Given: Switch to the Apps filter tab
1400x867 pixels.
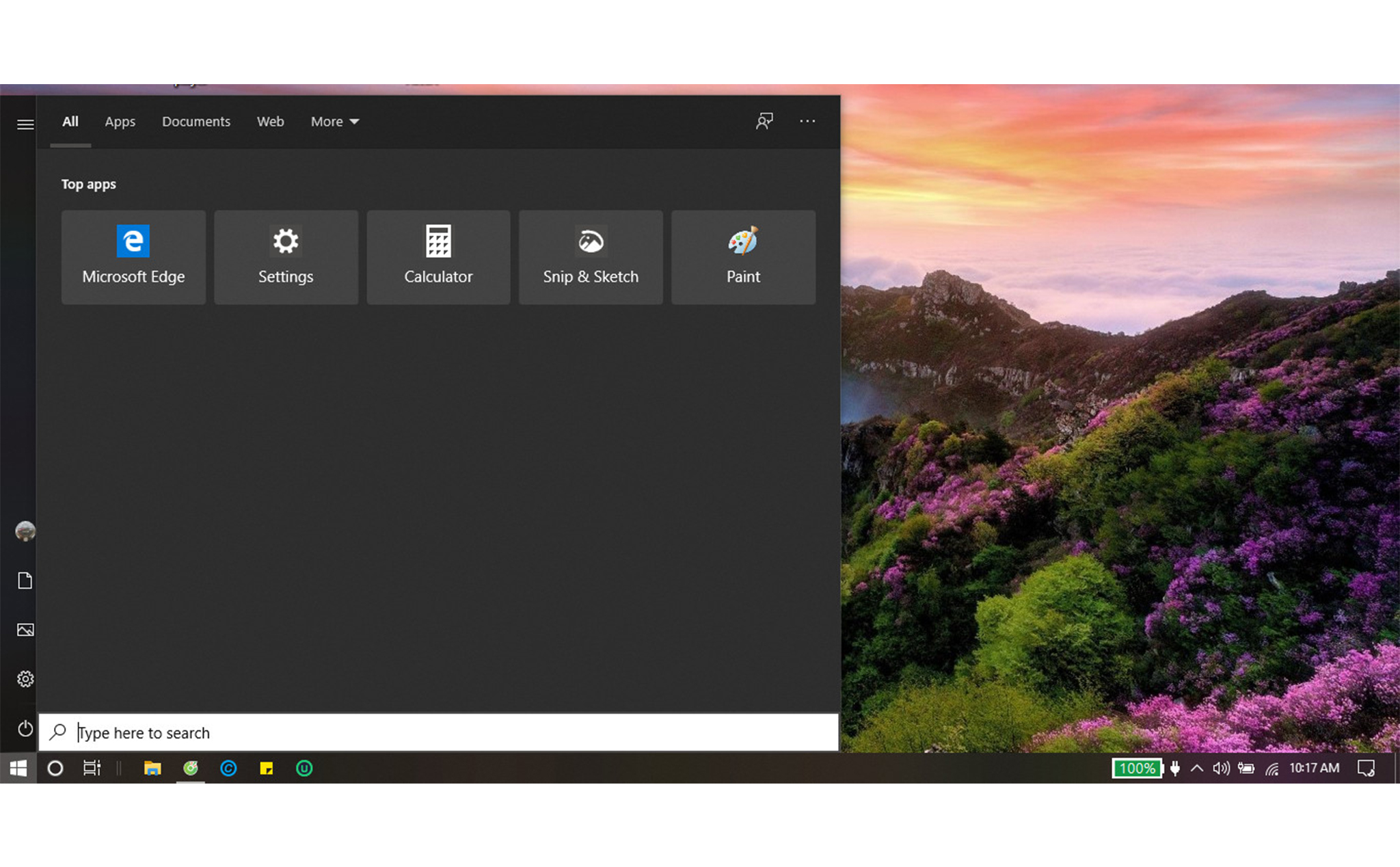Looking at the screenshot, I should pos(120,122).
